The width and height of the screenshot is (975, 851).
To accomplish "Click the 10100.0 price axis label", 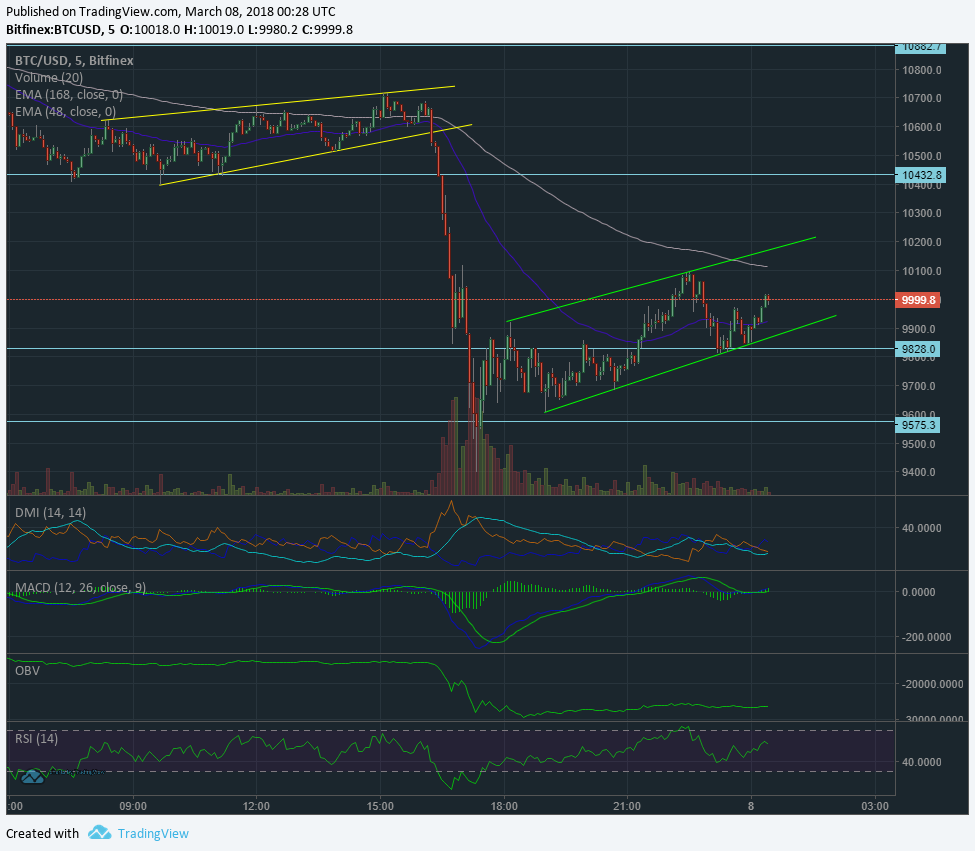I will (922, 271).
